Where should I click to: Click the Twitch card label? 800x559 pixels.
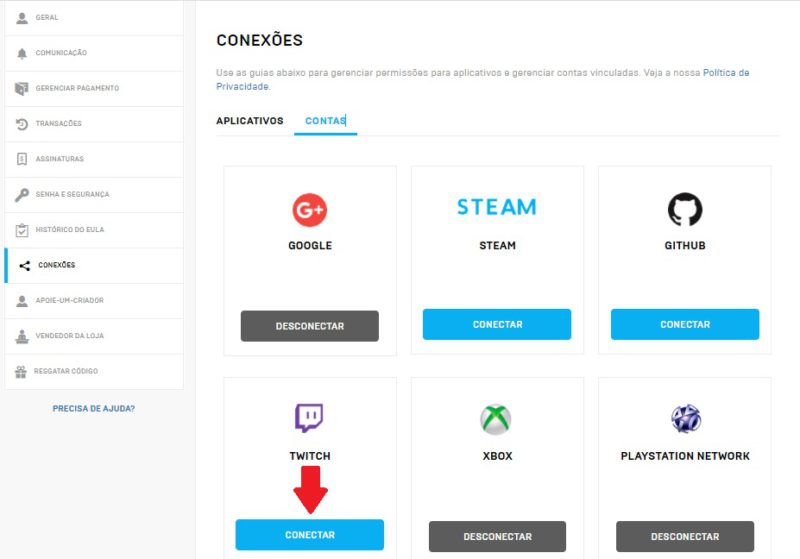310,456
